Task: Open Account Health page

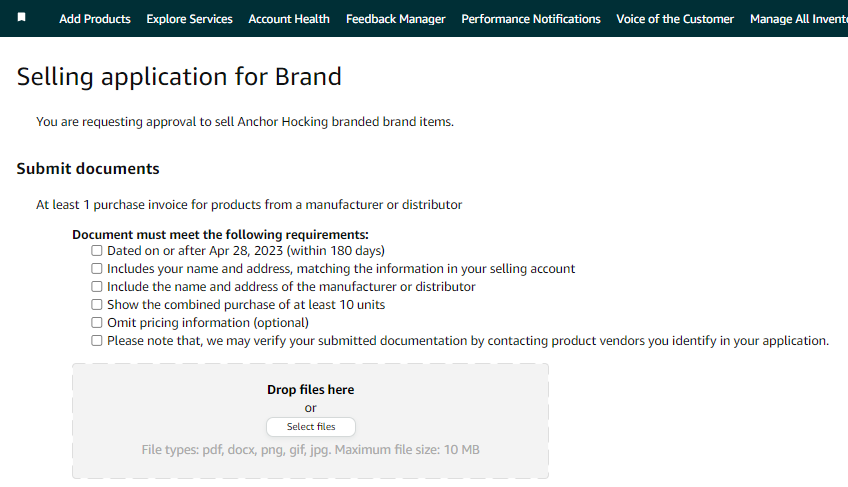Action: [x=289, y=19]
